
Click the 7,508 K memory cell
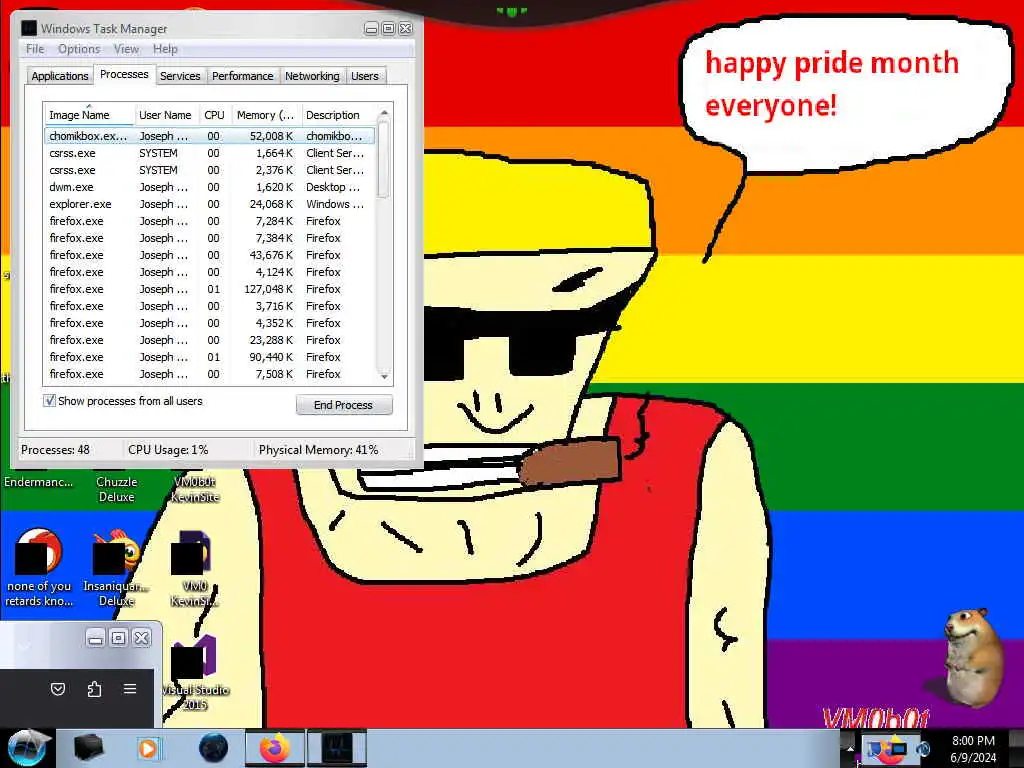[274, 374]
